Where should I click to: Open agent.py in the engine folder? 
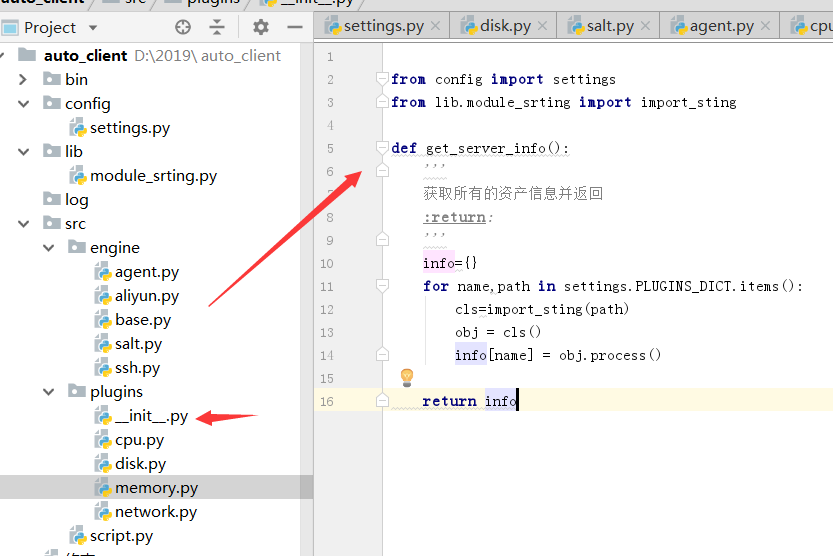click(x=147, y=272)
